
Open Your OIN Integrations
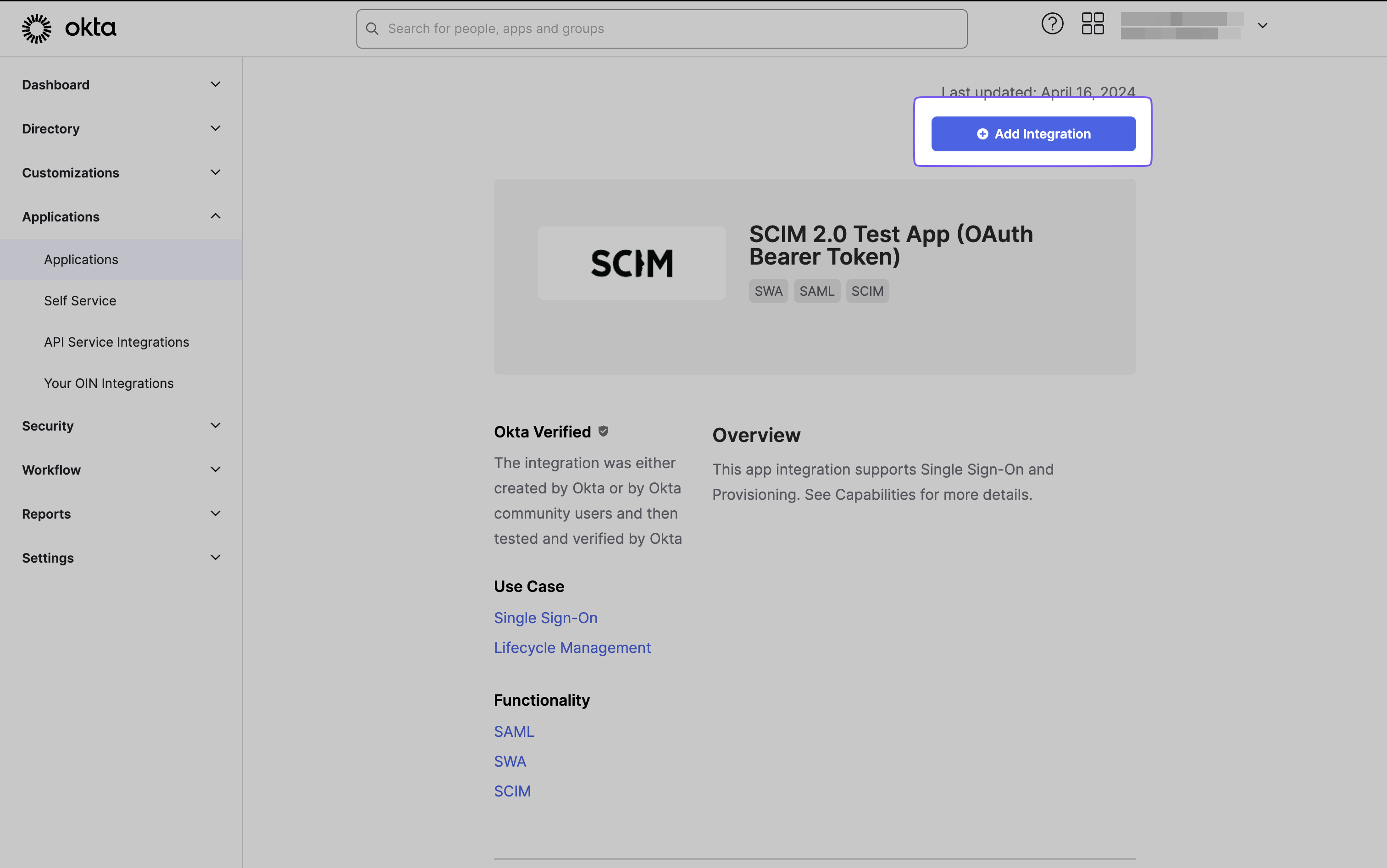109,383
